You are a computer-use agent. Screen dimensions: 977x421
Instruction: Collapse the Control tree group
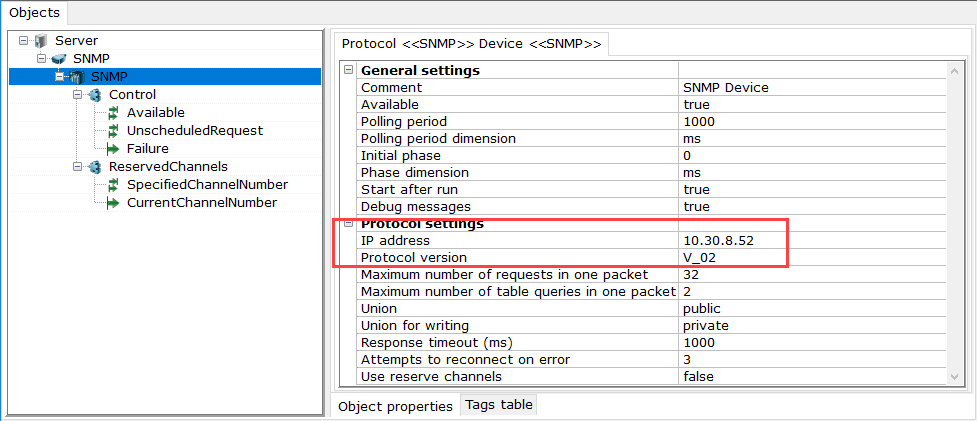coord(77,95)
